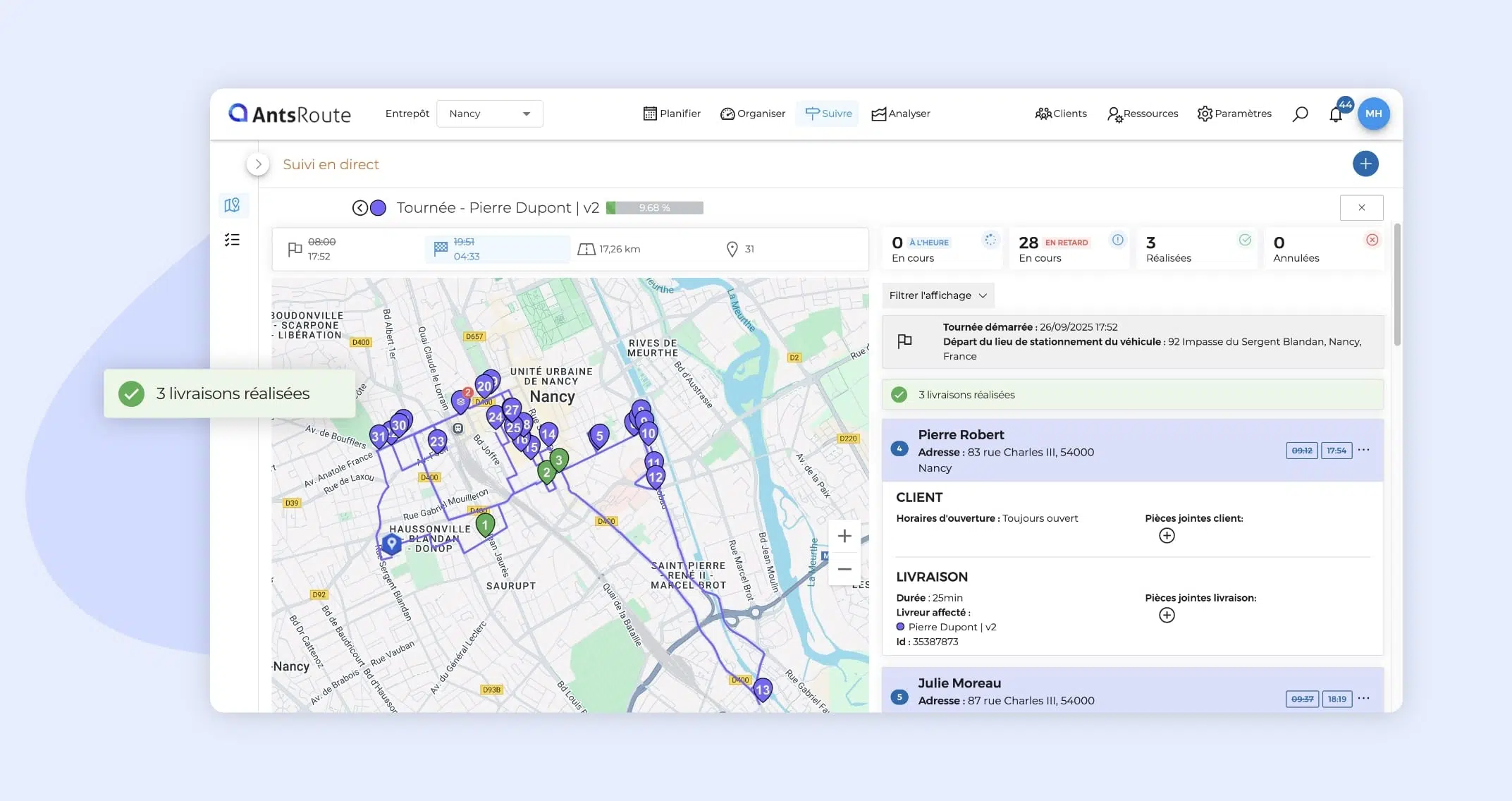Filter by 28 en retard deliveries
The width and height of the screenshot is (1512, 801).
click(1069, 249)
